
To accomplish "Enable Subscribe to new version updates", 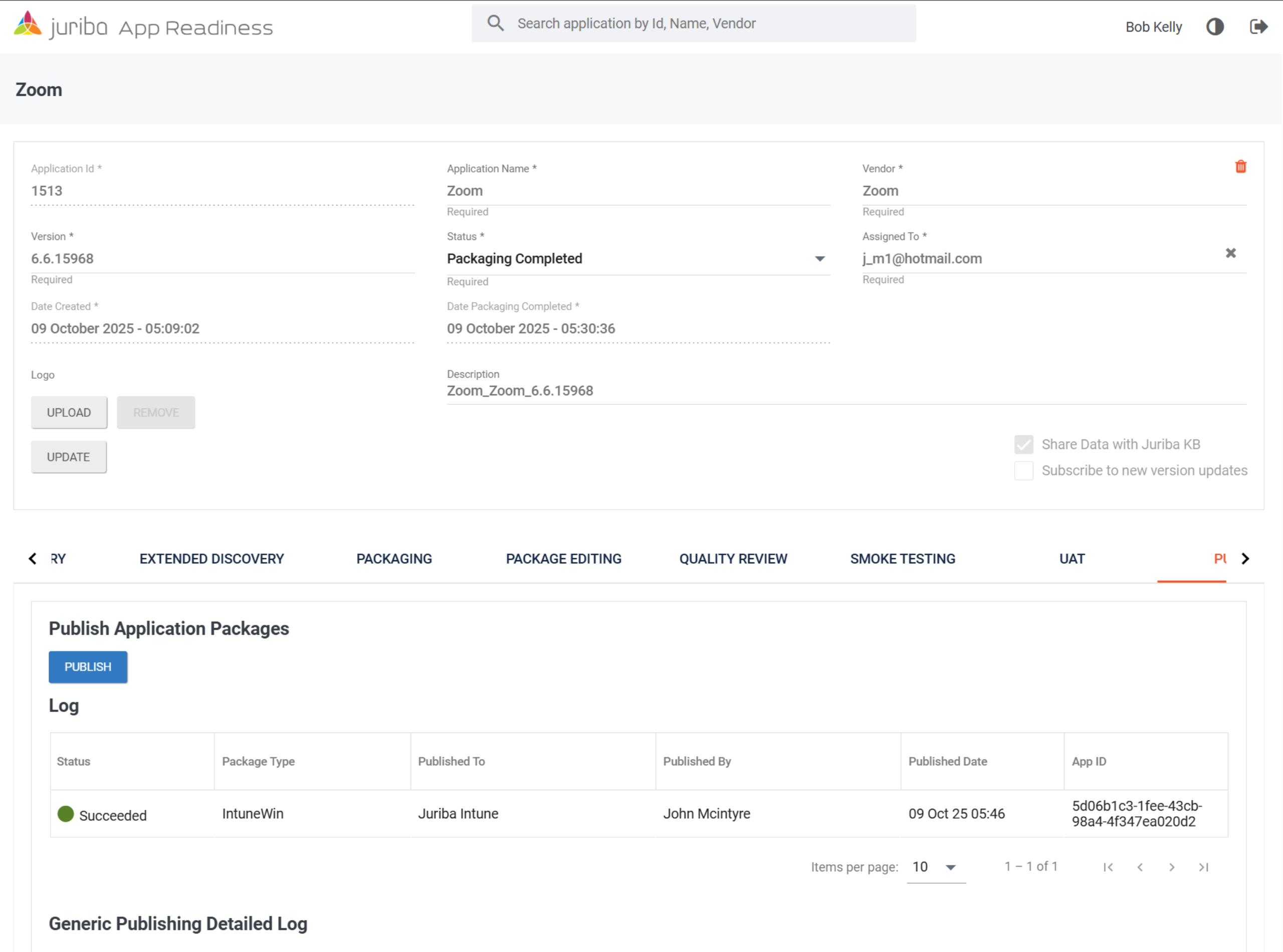I will click(x=1023, y=470).
